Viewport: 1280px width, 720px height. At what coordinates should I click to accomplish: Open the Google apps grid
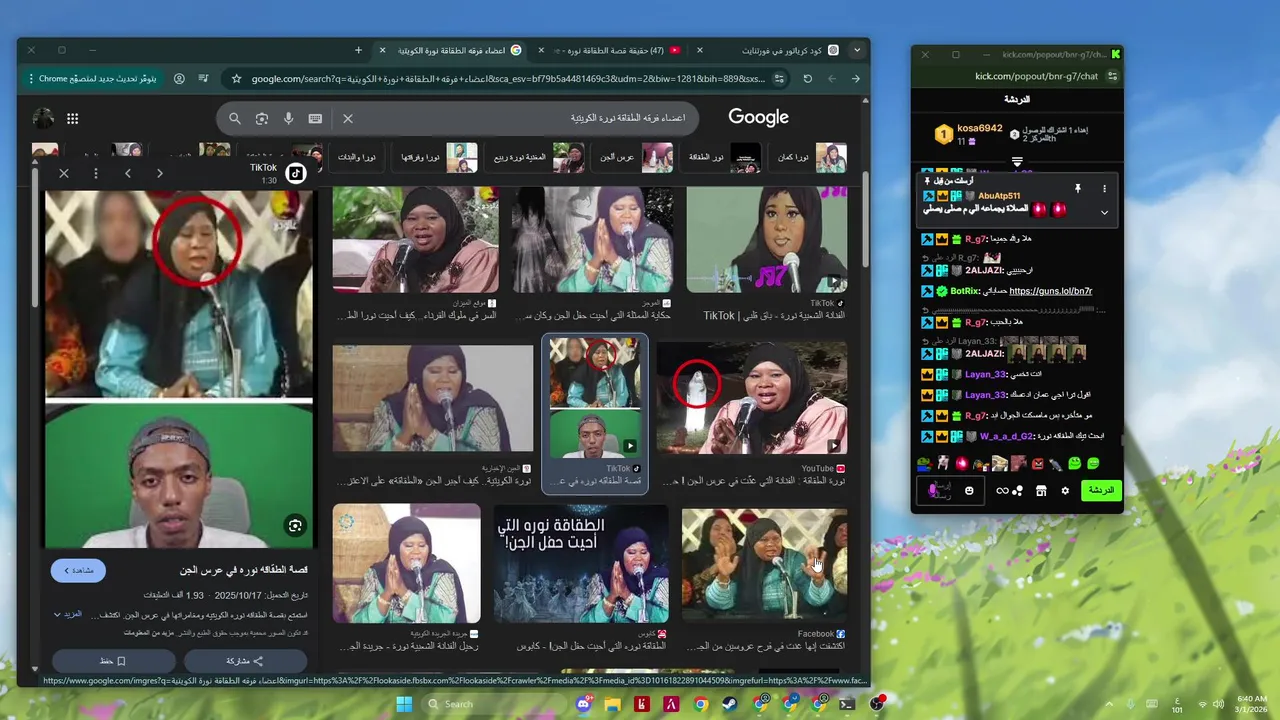[x=72, y=118]
